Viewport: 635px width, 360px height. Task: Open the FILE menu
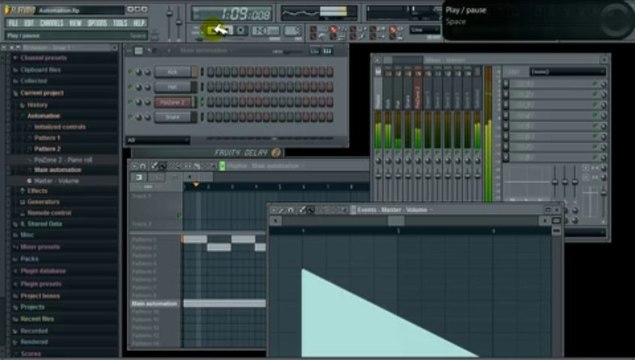[x=13, y=23]
